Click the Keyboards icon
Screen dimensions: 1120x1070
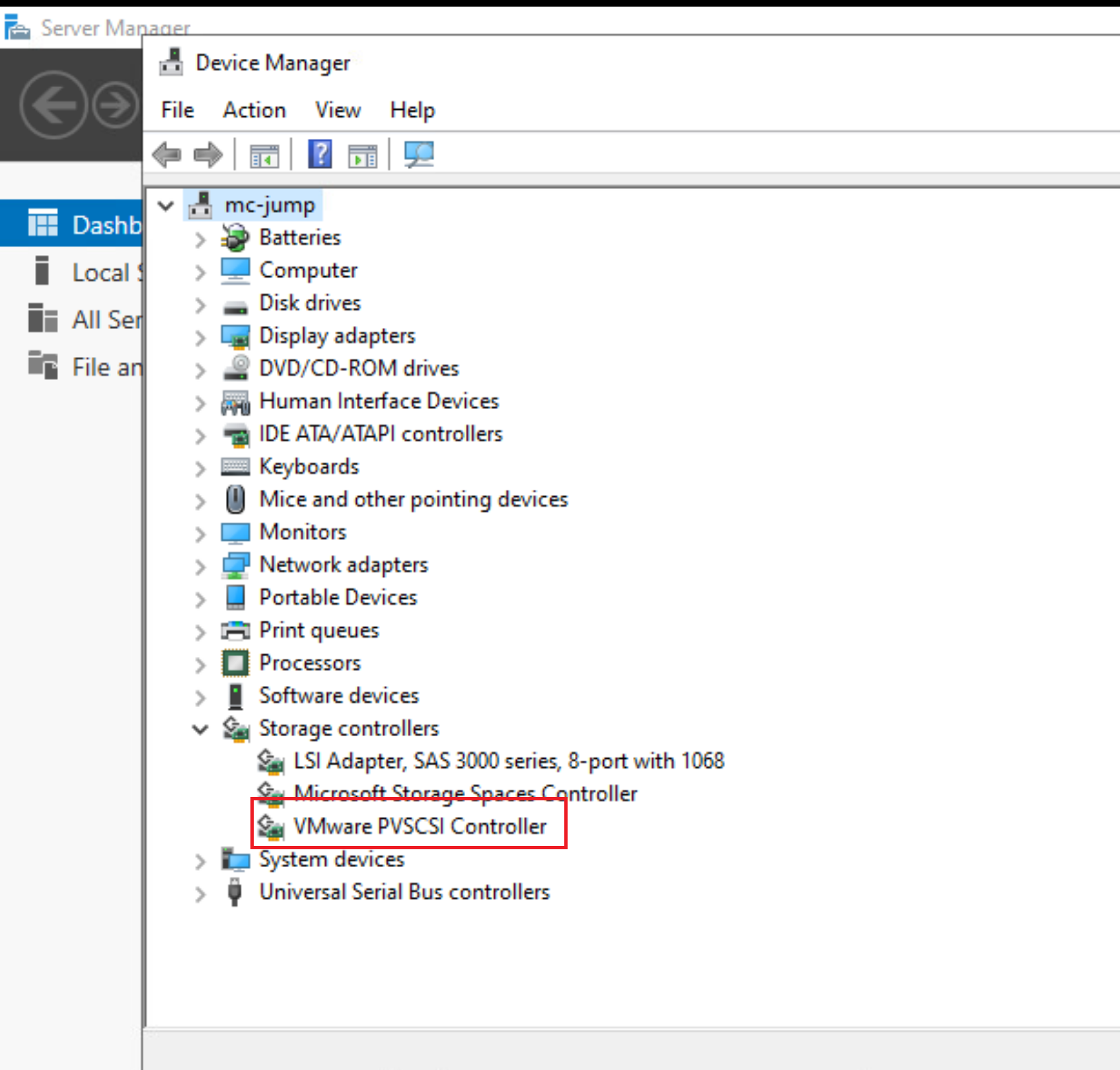click(235, 467)
